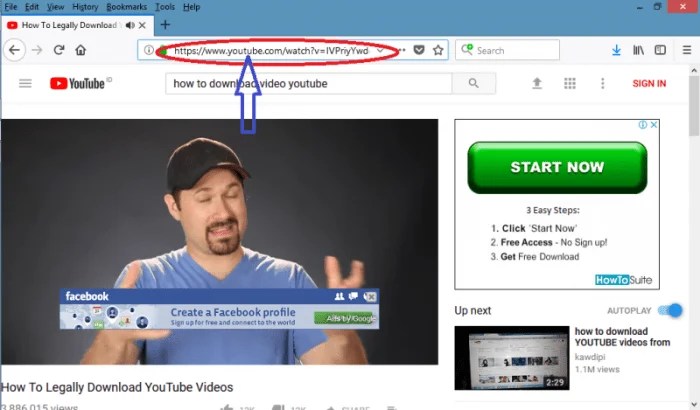Viewport: 700px width, 410px height.
Task: Open the browser home page
Action: point(80,50)
